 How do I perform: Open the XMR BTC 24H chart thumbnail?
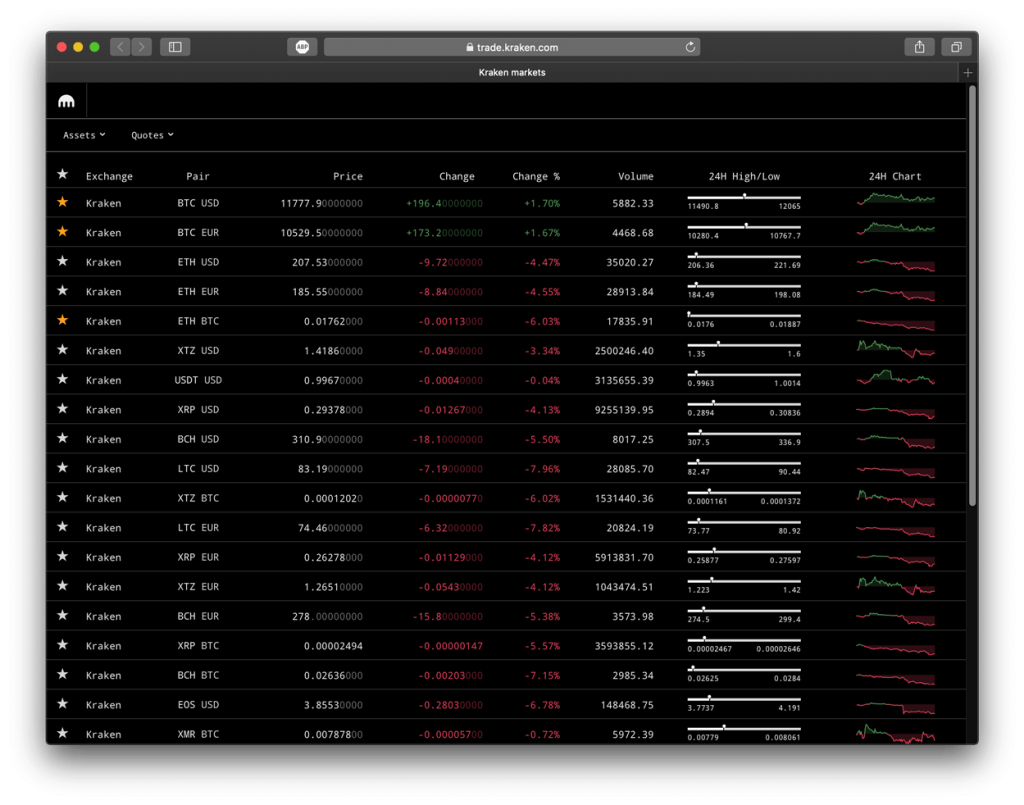896,734
